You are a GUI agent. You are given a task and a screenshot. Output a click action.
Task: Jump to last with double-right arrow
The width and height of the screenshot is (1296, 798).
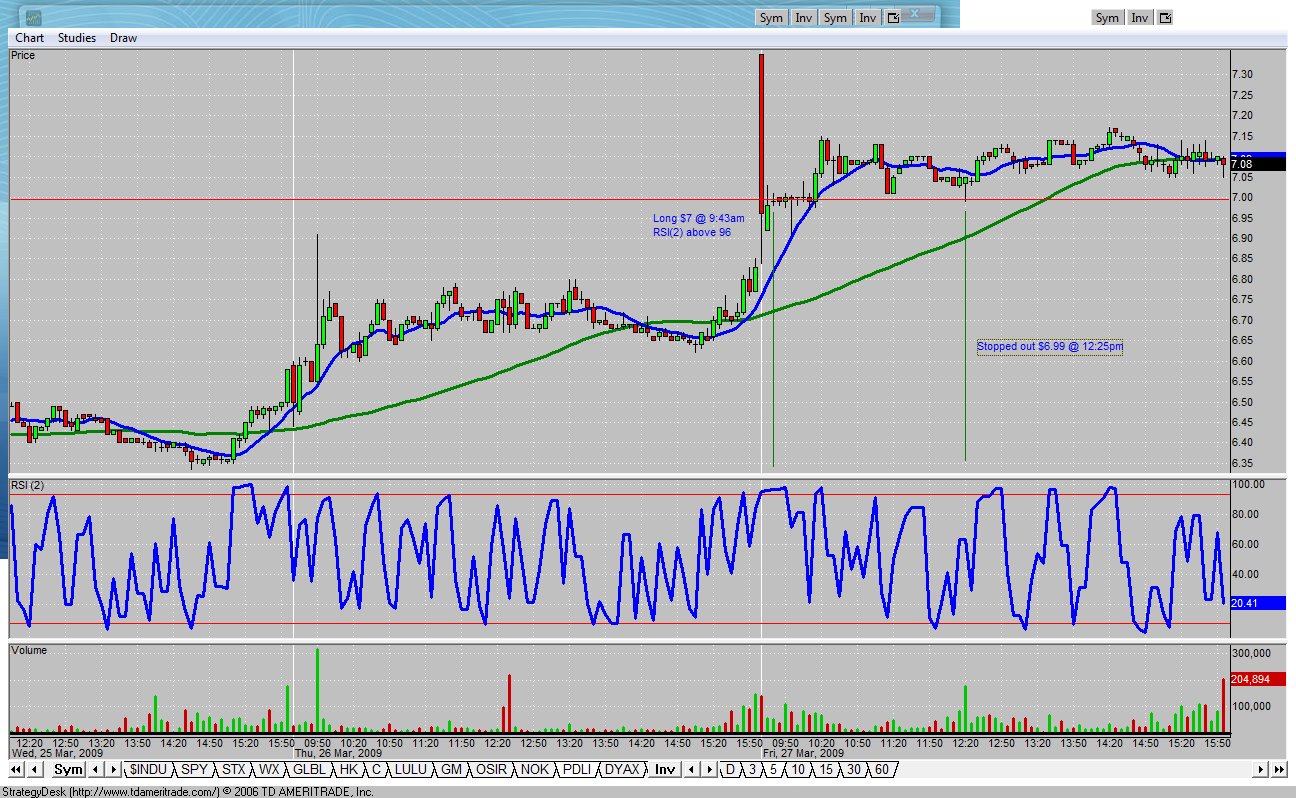1280,770
